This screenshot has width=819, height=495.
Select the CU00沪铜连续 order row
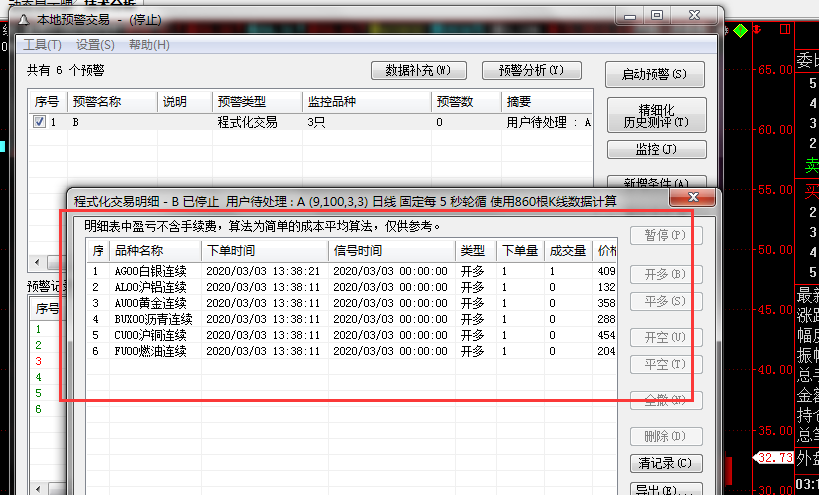click(150, 335)
